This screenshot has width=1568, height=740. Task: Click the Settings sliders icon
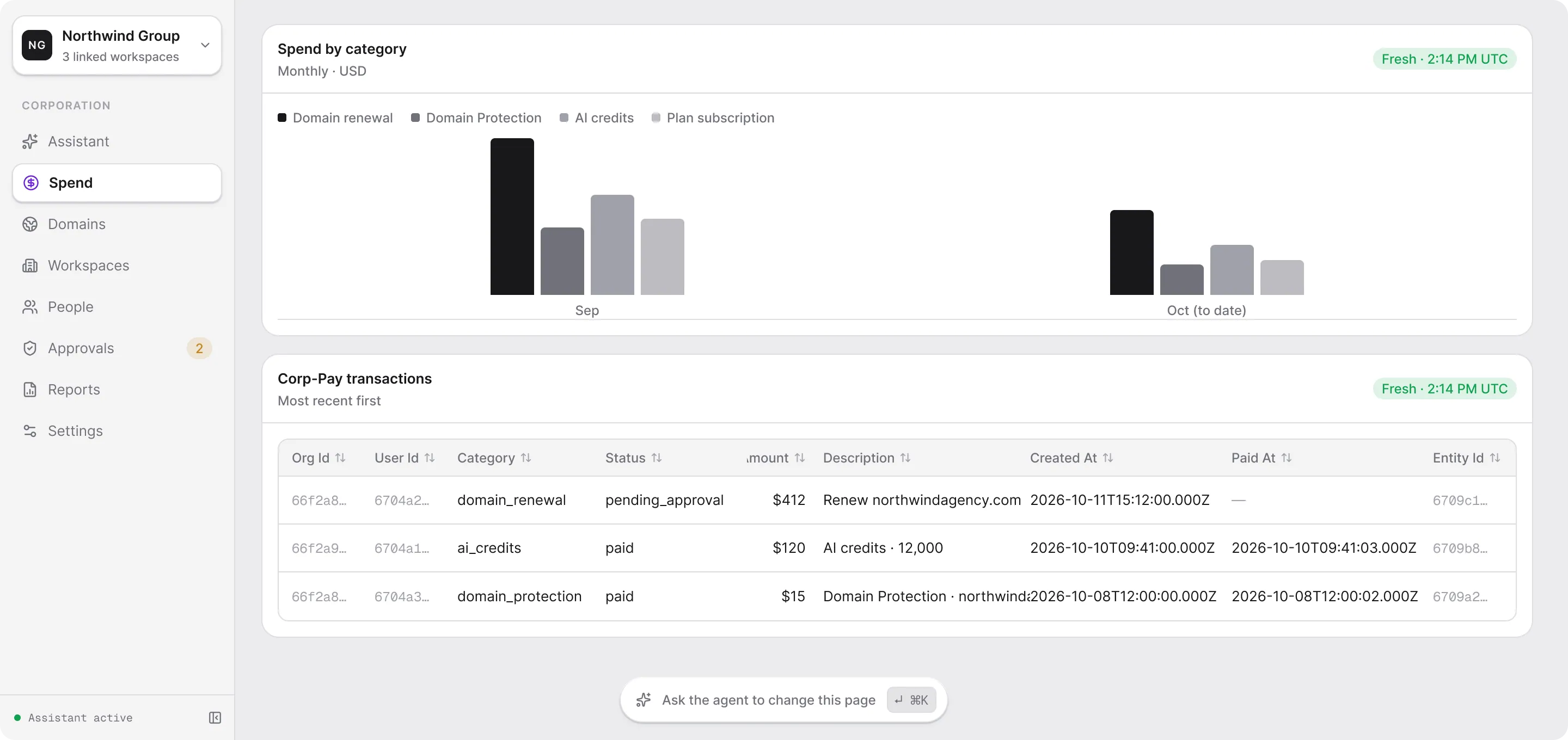click(30, 431)
